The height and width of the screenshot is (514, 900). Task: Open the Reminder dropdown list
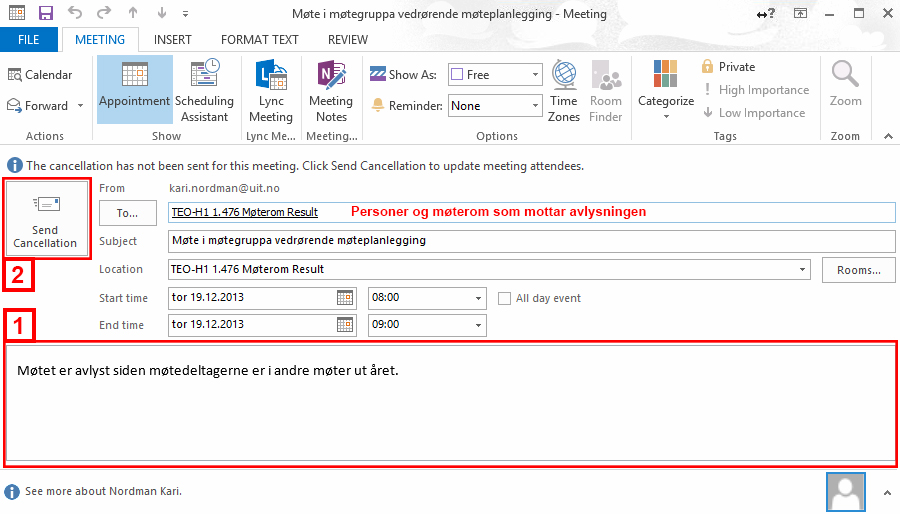535,106
